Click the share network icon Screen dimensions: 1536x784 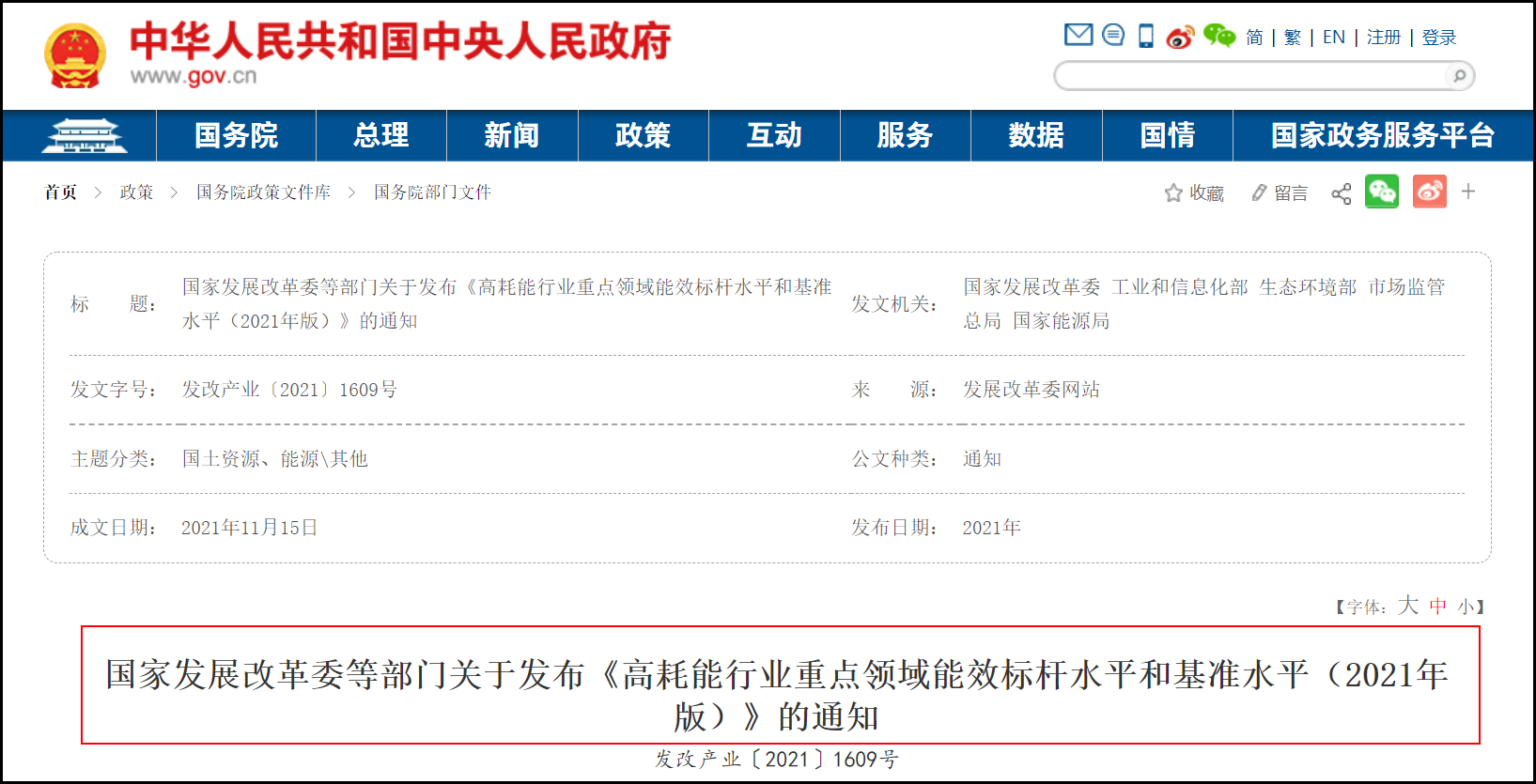pos(1341,193)
